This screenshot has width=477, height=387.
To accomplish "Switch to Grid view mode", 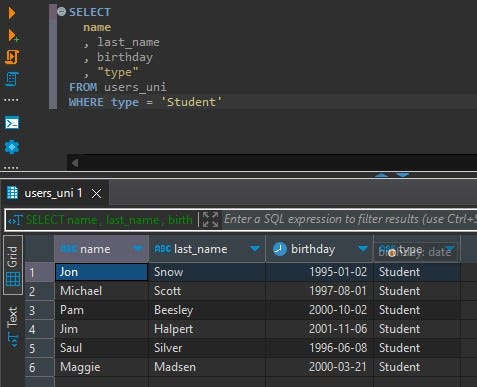I will 13,265.
